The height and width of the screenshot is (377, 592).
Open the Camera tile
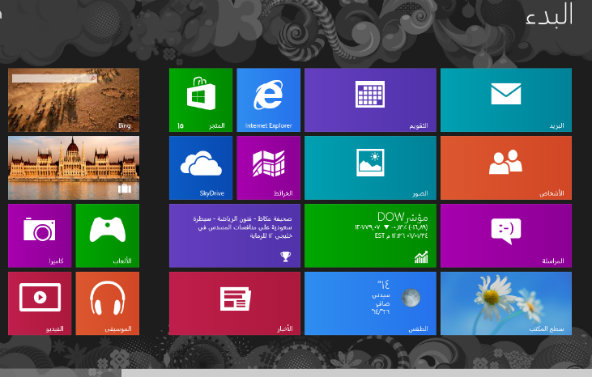pos(40,236)
